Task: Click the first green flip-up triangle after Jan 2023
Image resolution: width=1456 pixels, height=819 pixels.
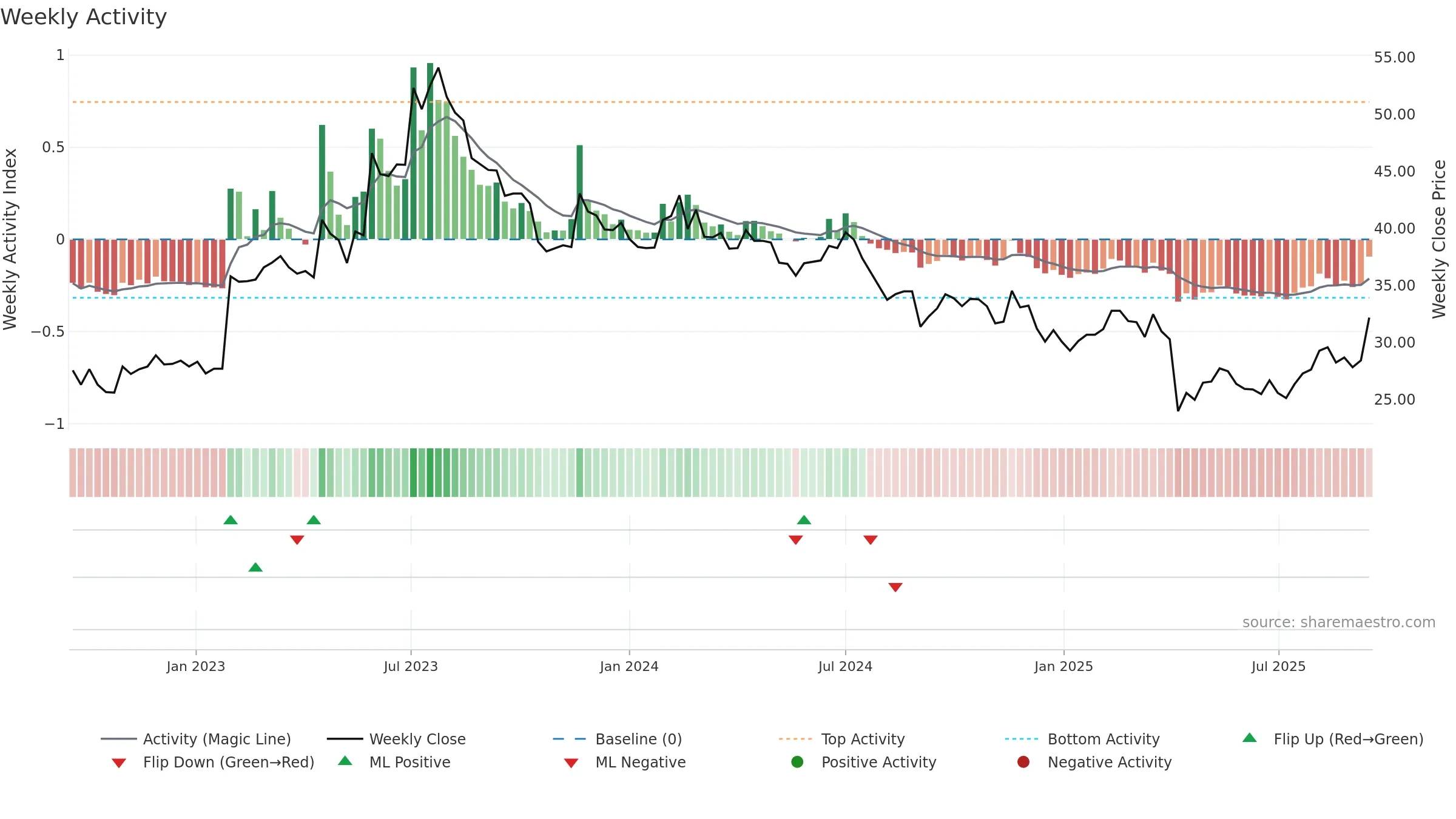Action: pyautogui.click(x=231, y=520)
